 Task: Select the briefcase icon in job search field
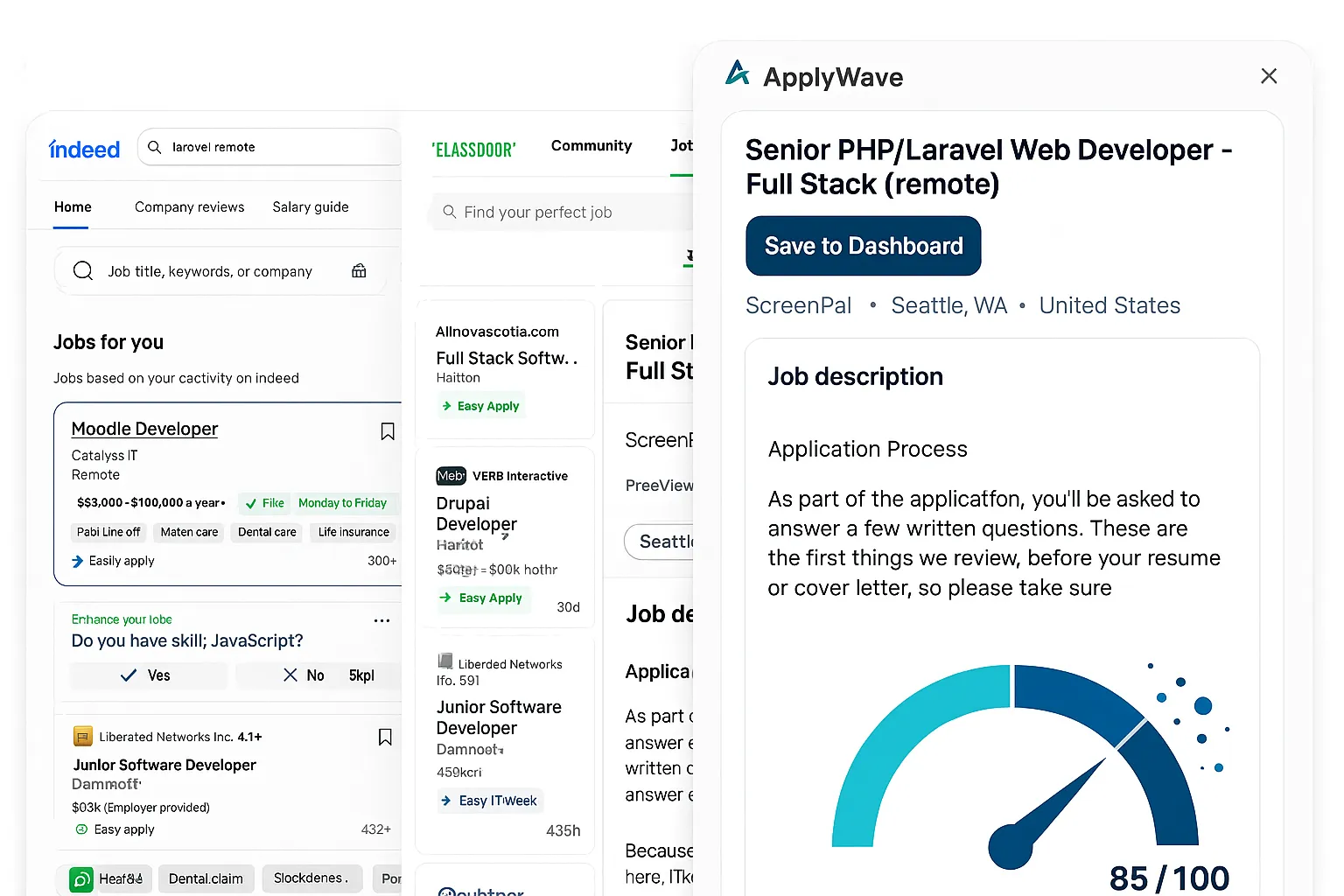(359, 271)
